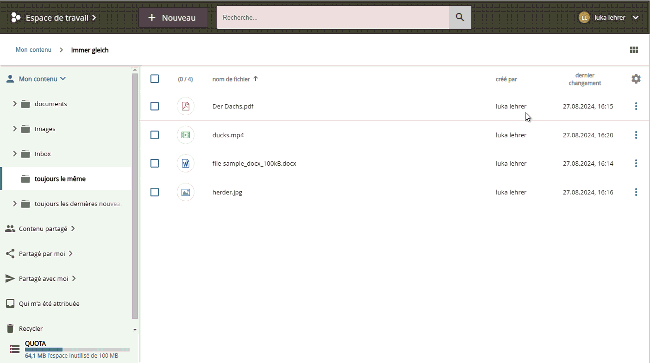Open the file ducks.mp4
The image size is (650, 363).
228,135
